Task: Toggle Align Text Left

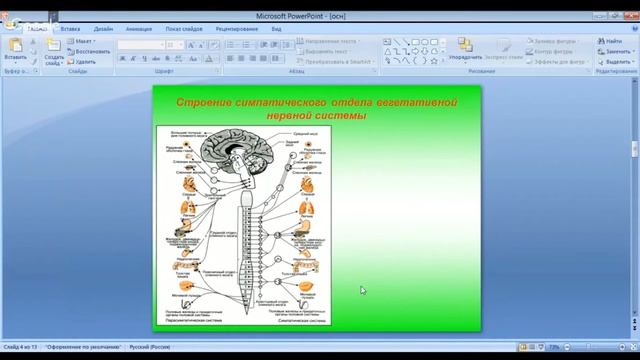Action: point(230,59)
